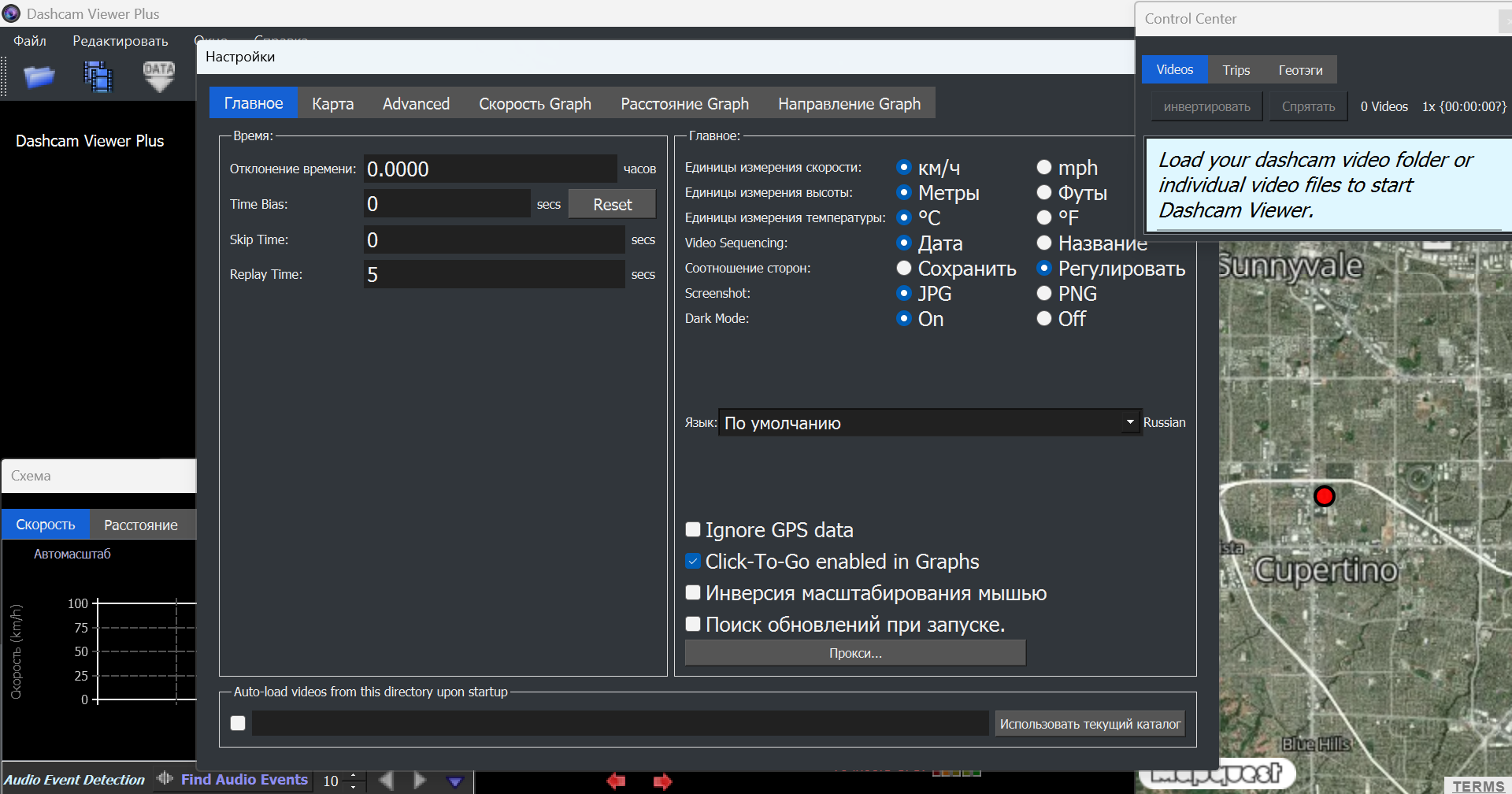Go to previous audio event gray arrow
Screen dimensions: 1512x794
coord(386,780)
